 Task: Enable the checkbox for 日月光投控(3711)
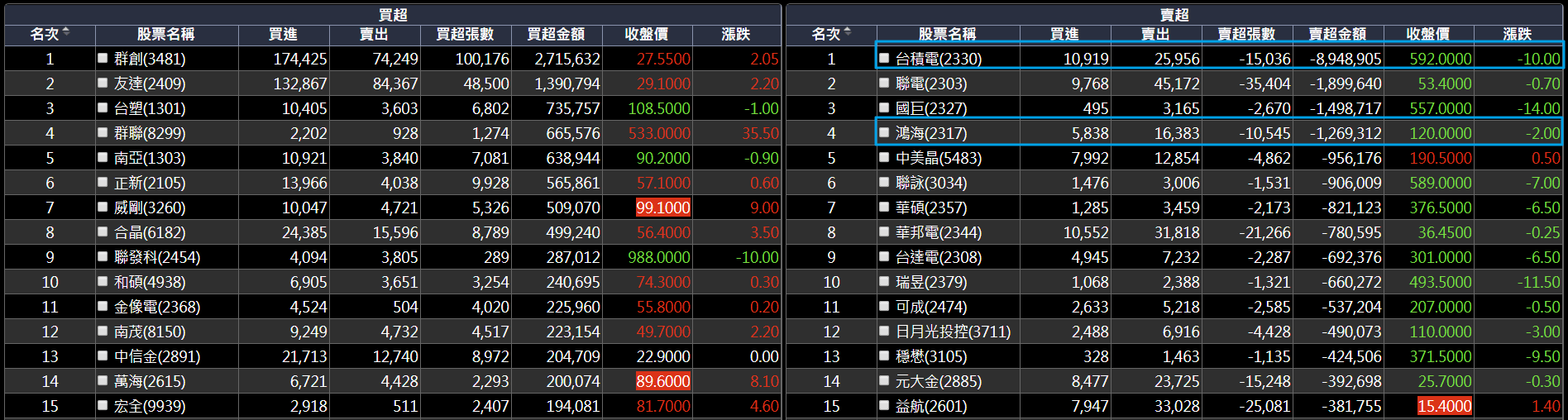click(x=884, y=331)
